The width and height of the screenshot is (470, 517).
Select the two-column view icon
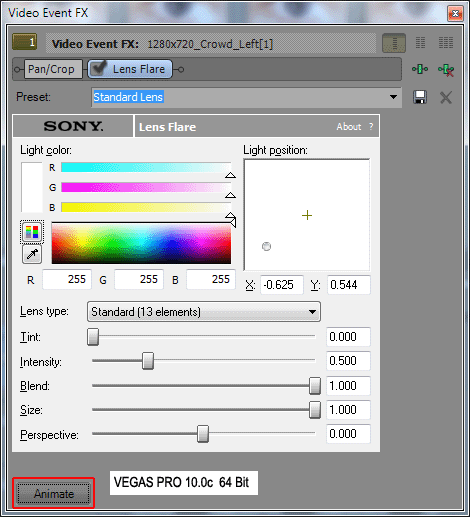click(x=420, y=43)
